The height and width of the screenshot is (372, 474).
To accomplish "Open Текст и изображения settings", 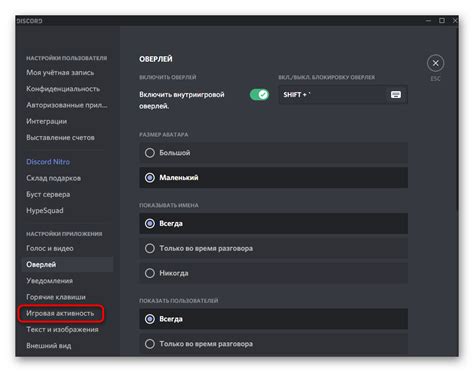I will click(x=62, y=330).
